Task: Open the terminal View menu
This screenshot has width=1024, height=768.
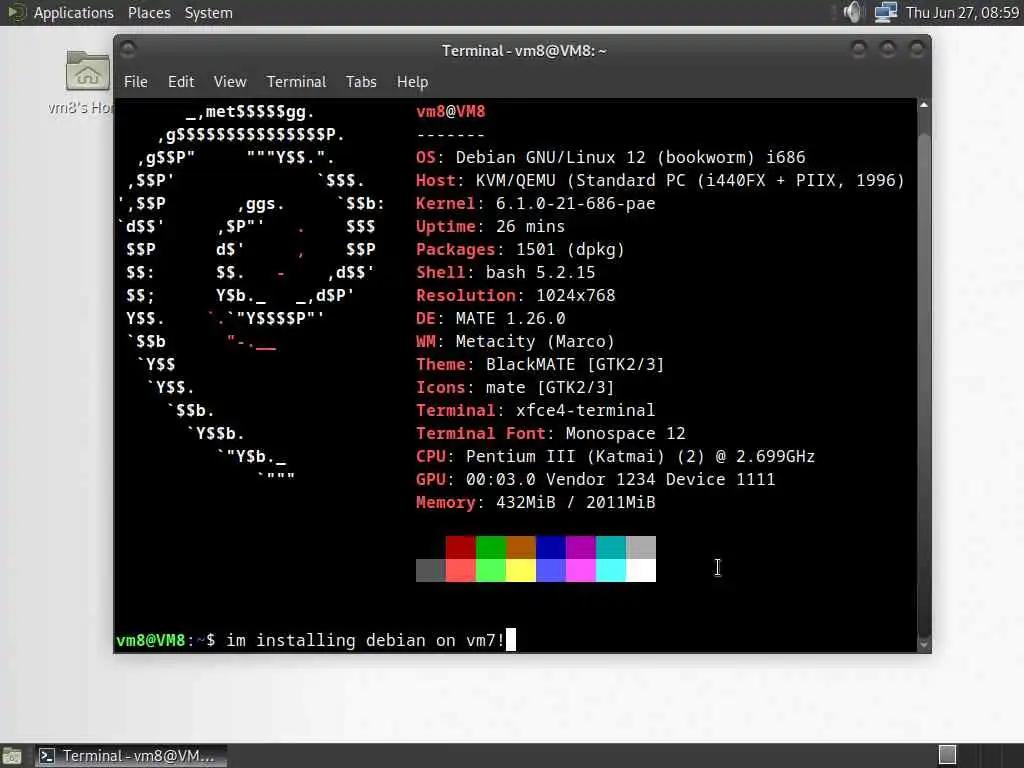Action: [230, 82]
